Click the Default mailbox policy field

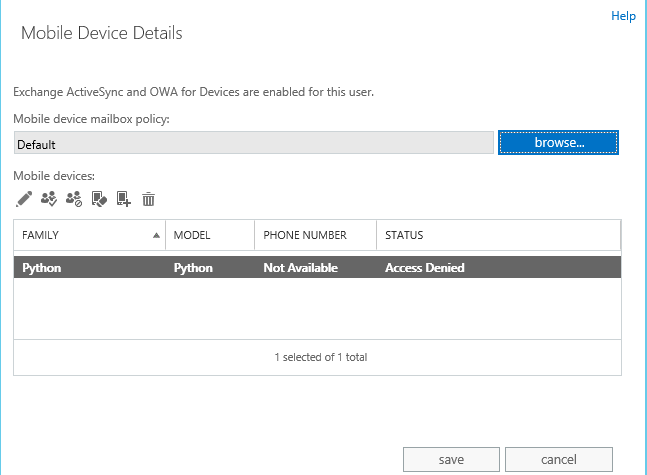click(254, 144)
